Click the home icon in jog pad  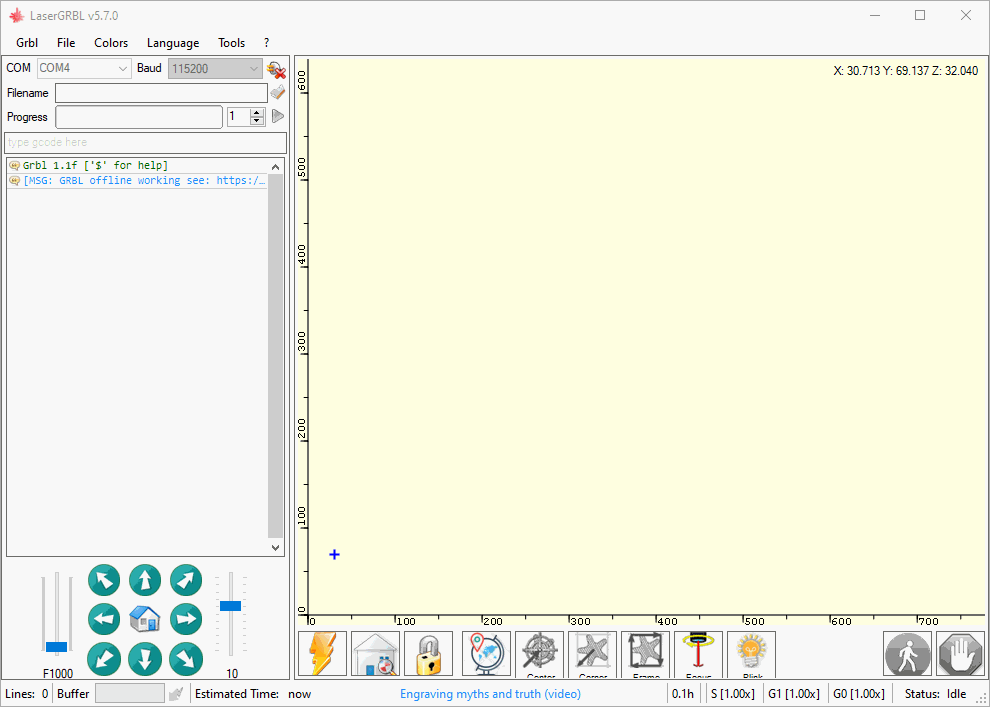(x=145, y=619)
